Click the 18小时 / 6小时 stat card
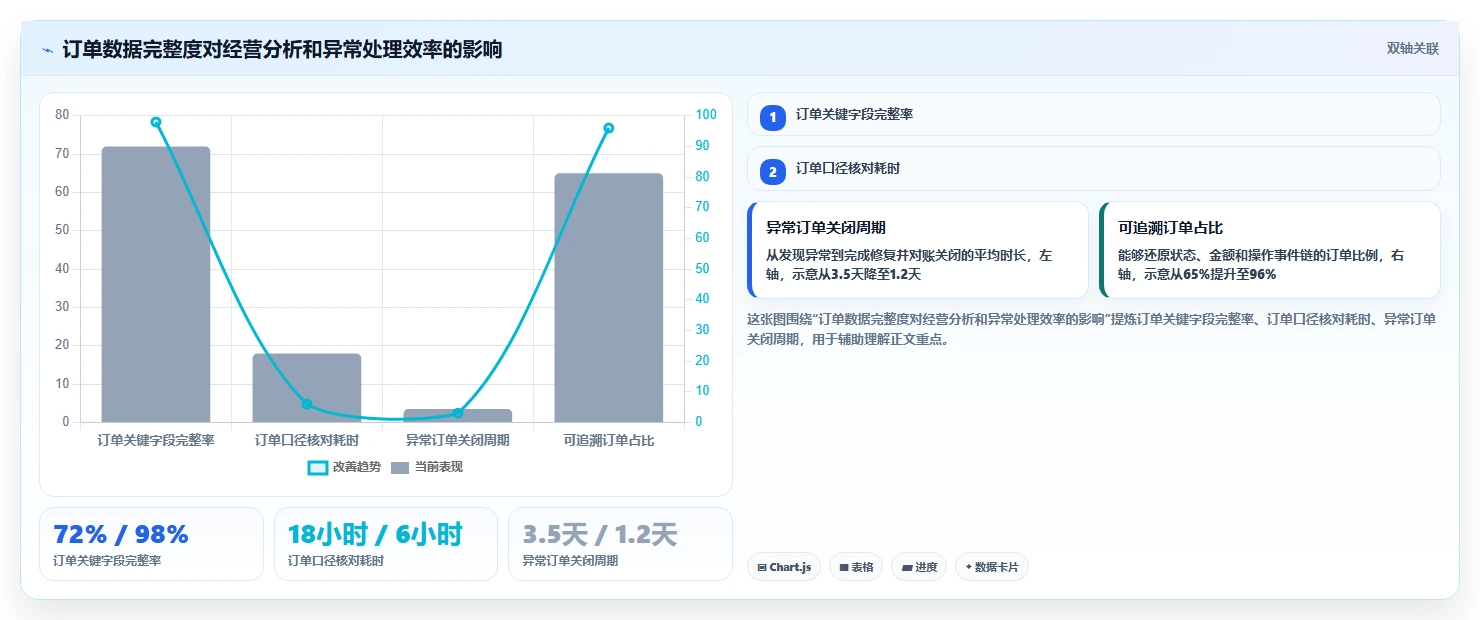Viewport: 1480px width, 620px height. click(386, 544)
